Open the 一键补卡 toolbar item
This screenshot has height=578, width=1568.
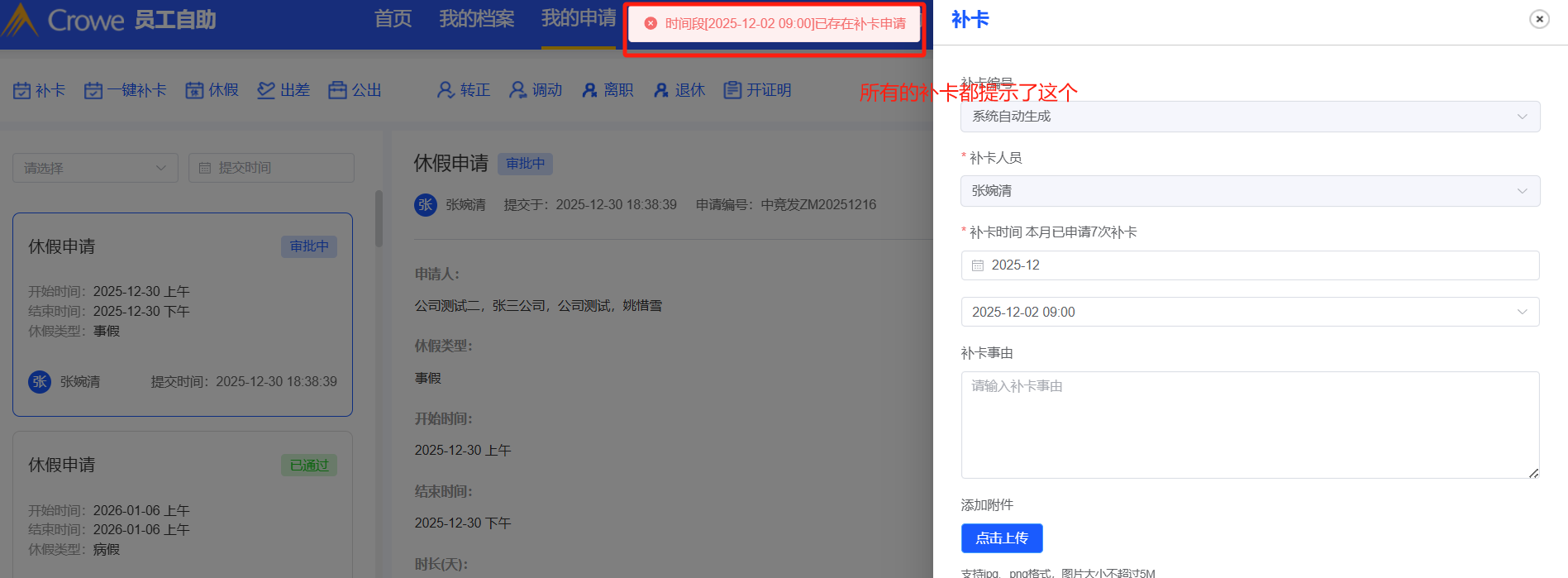tap(126, 90)
